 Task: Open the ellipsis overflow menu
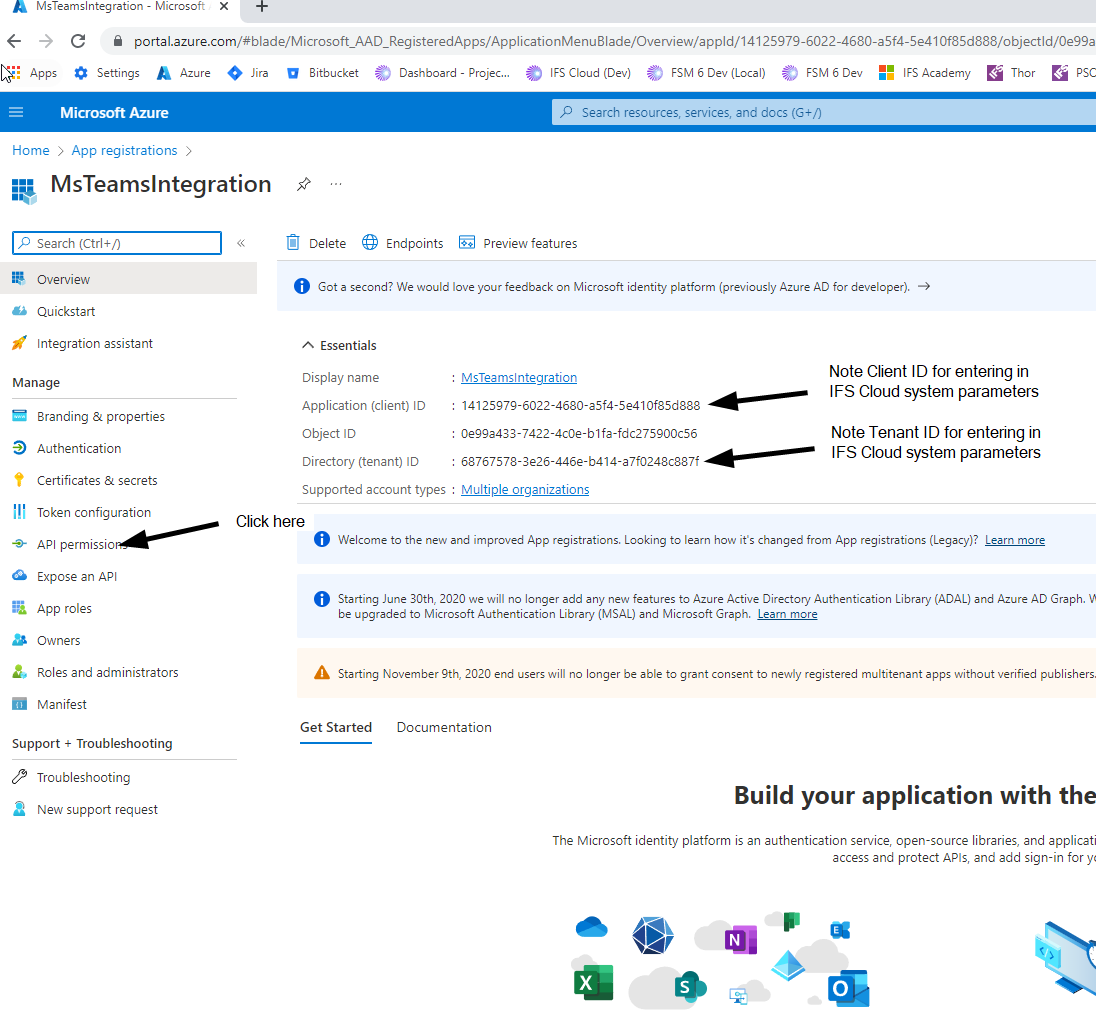pos(335,184)
